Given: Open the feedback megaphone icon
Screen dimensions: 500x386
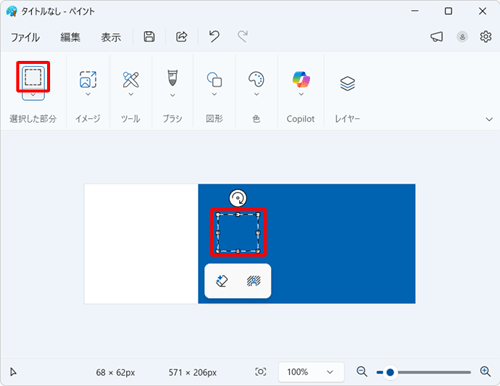Looking at the screenshot, I should pyautogui.click(x=437, y=37).
